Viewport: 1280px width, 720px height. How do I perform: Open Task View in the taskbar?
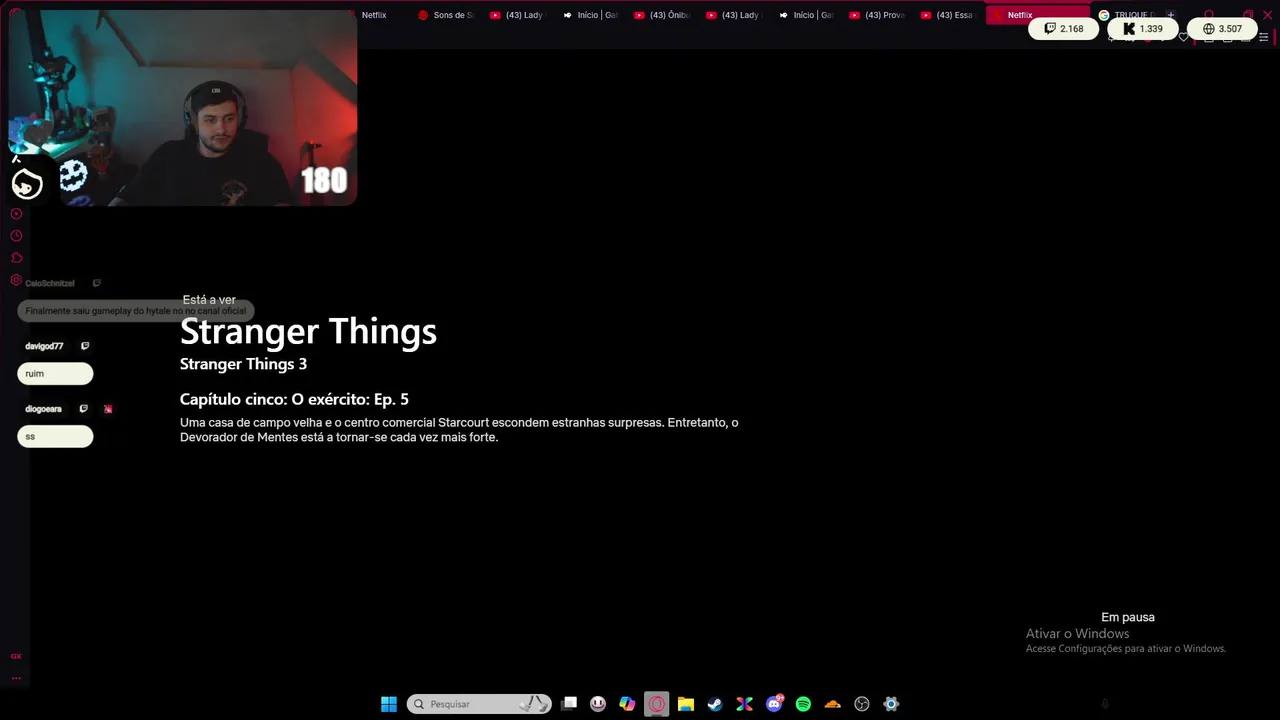pyautogui.click(x=569, y=704)
